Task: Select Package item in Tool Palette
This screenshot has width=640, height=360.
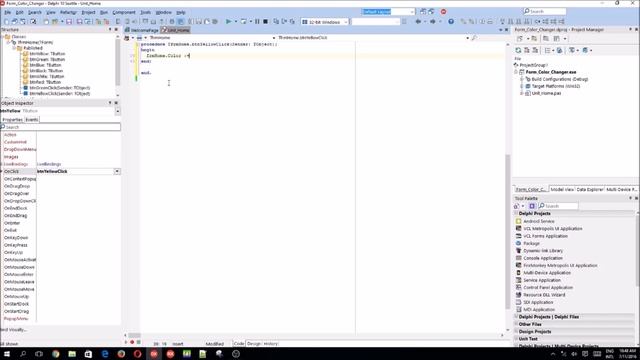Action: [x=531, y=243]
